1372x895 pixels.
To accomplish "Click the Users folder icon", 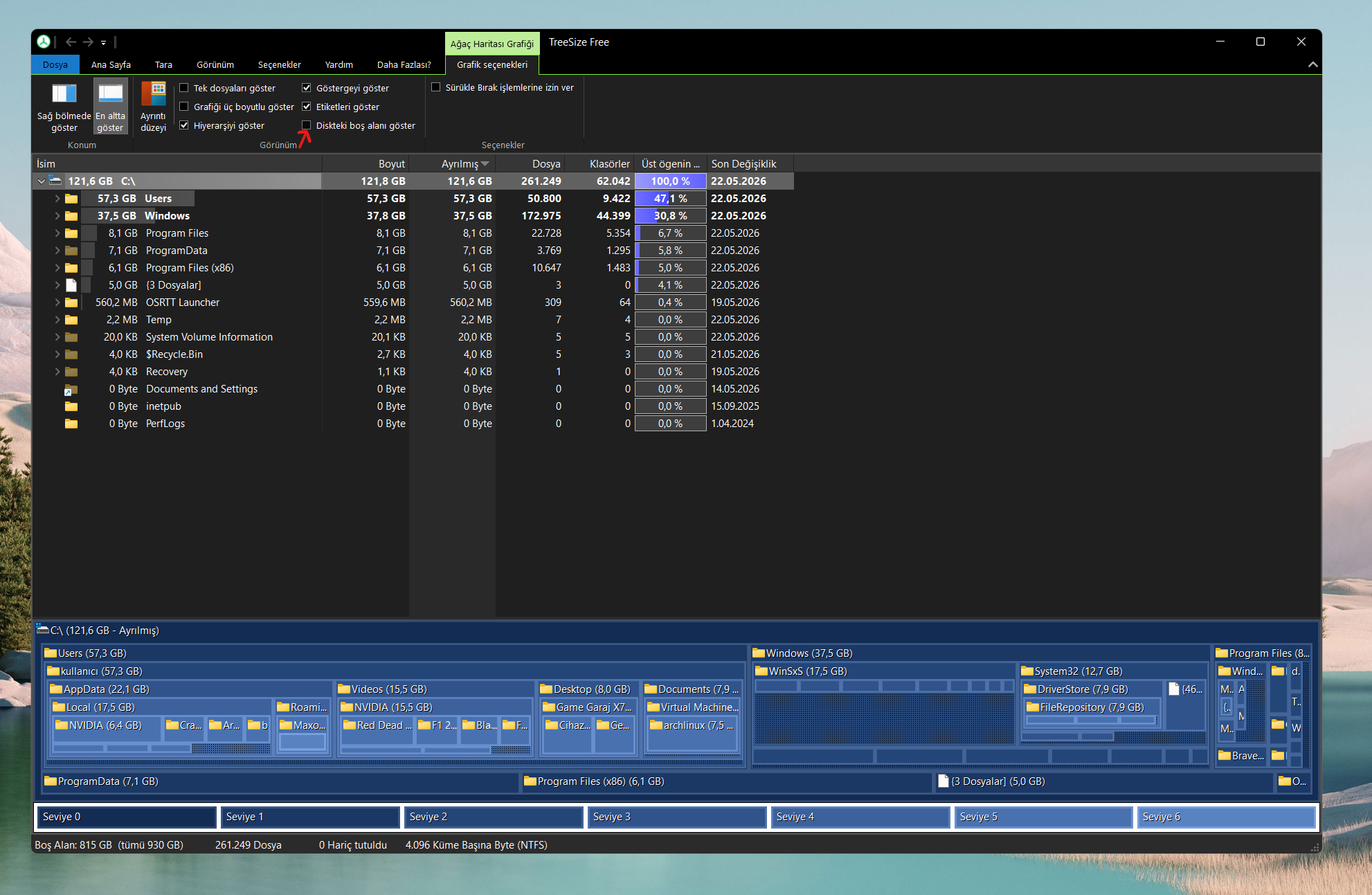I will pos(71,199).
